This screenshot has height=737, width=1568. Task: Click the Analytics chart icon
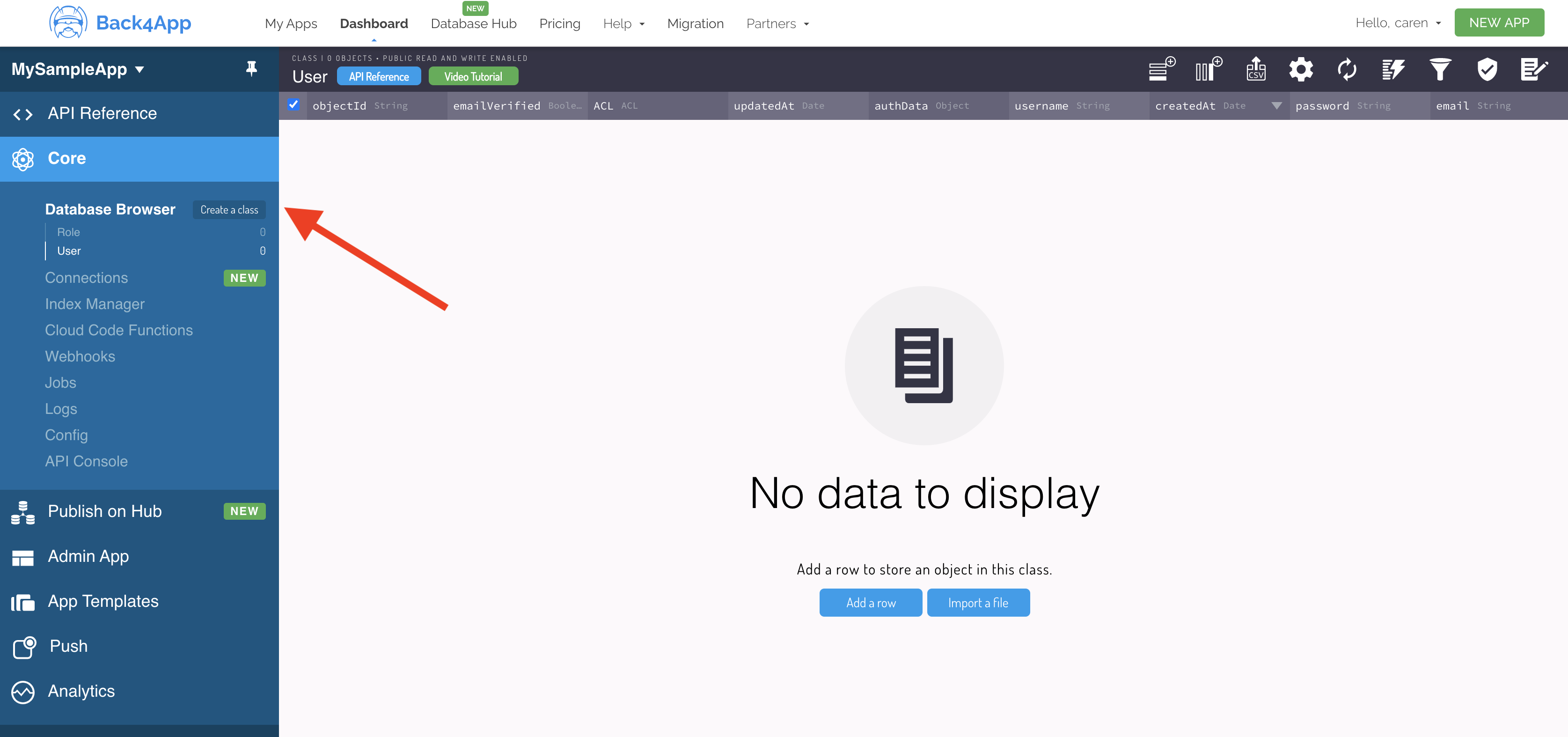tap(23, 692)
